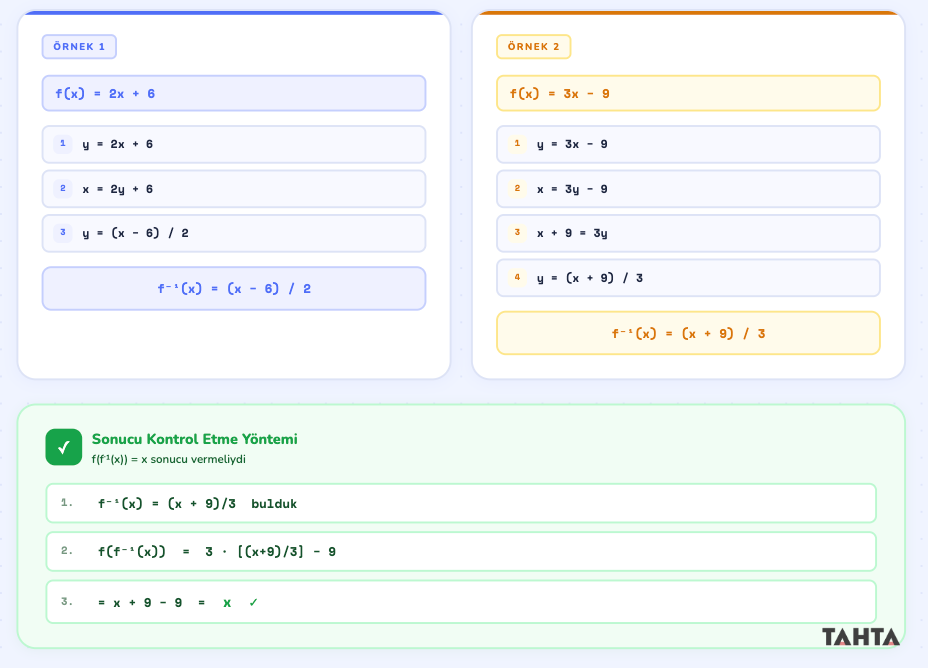
Task: Click step 4 badge in Örnek 2
Action: [x=517, y=277]
